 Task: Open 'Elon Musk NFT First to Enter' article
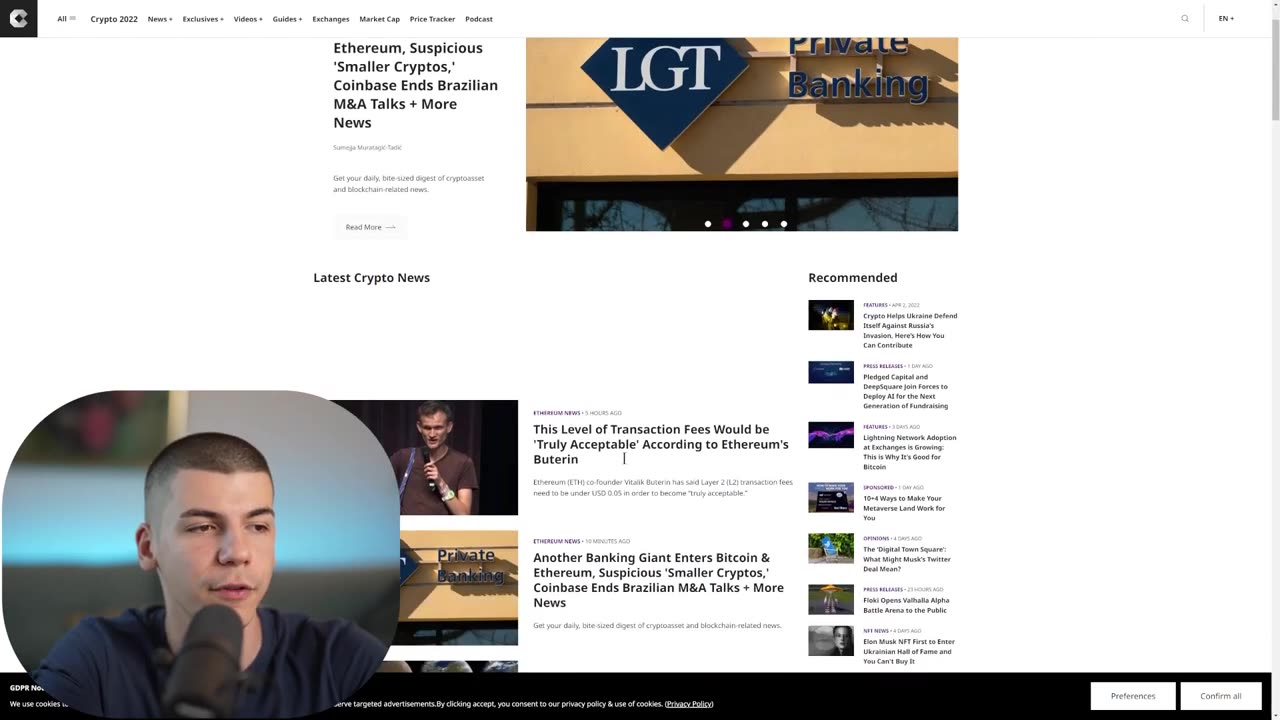909,651
